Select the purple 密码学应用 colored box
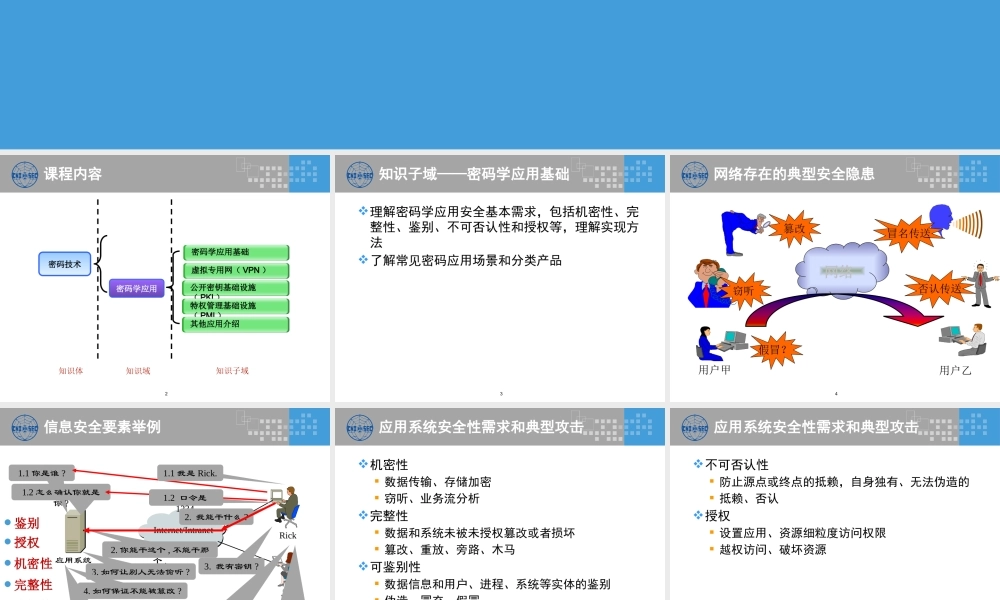This screenshot has width=1000, height=600. (137, 288)
